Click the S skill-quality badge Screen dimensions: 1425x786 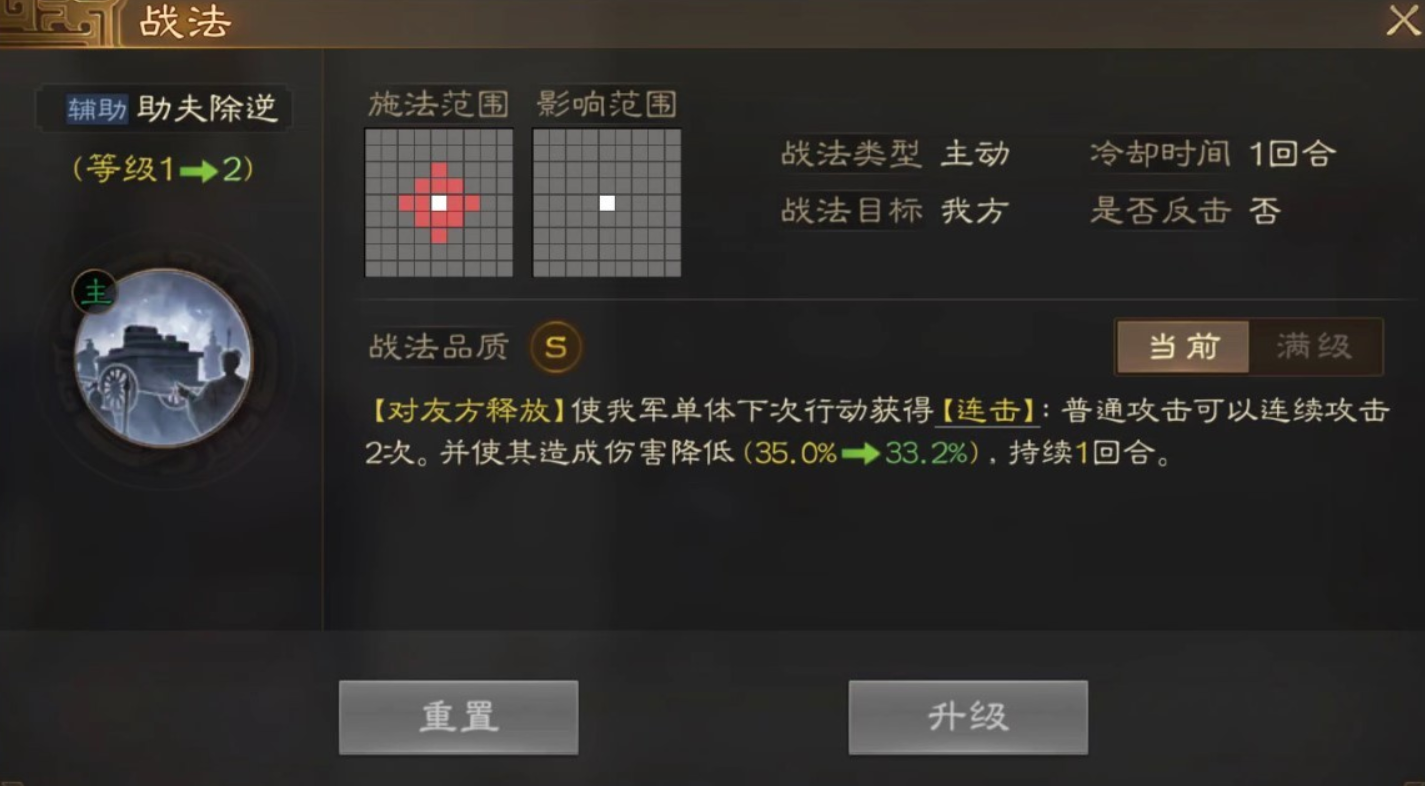pyautogui.click(x=556, y=347)
